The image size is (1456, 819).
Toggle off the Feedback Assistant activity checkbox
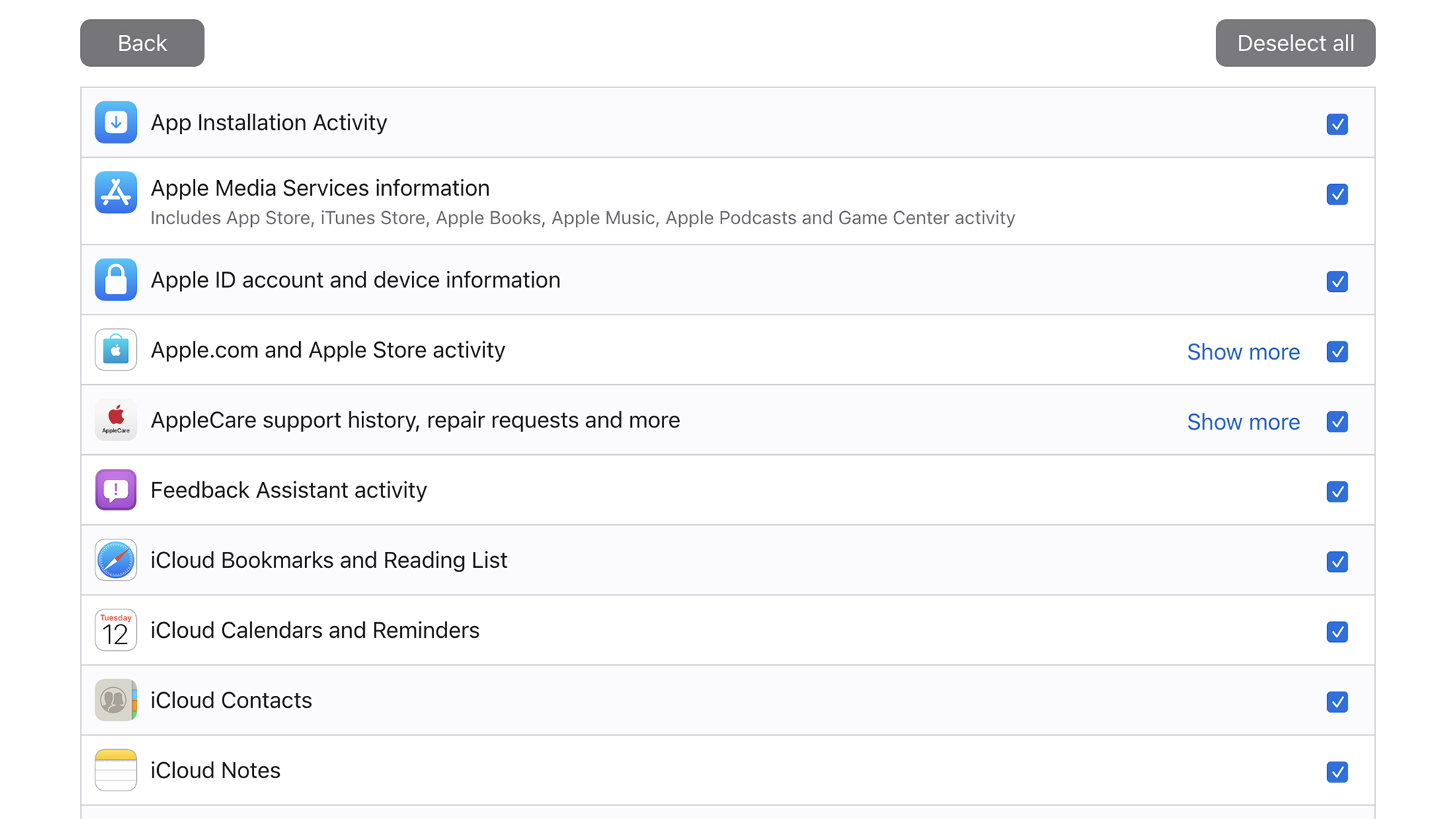coord(1337,490)
